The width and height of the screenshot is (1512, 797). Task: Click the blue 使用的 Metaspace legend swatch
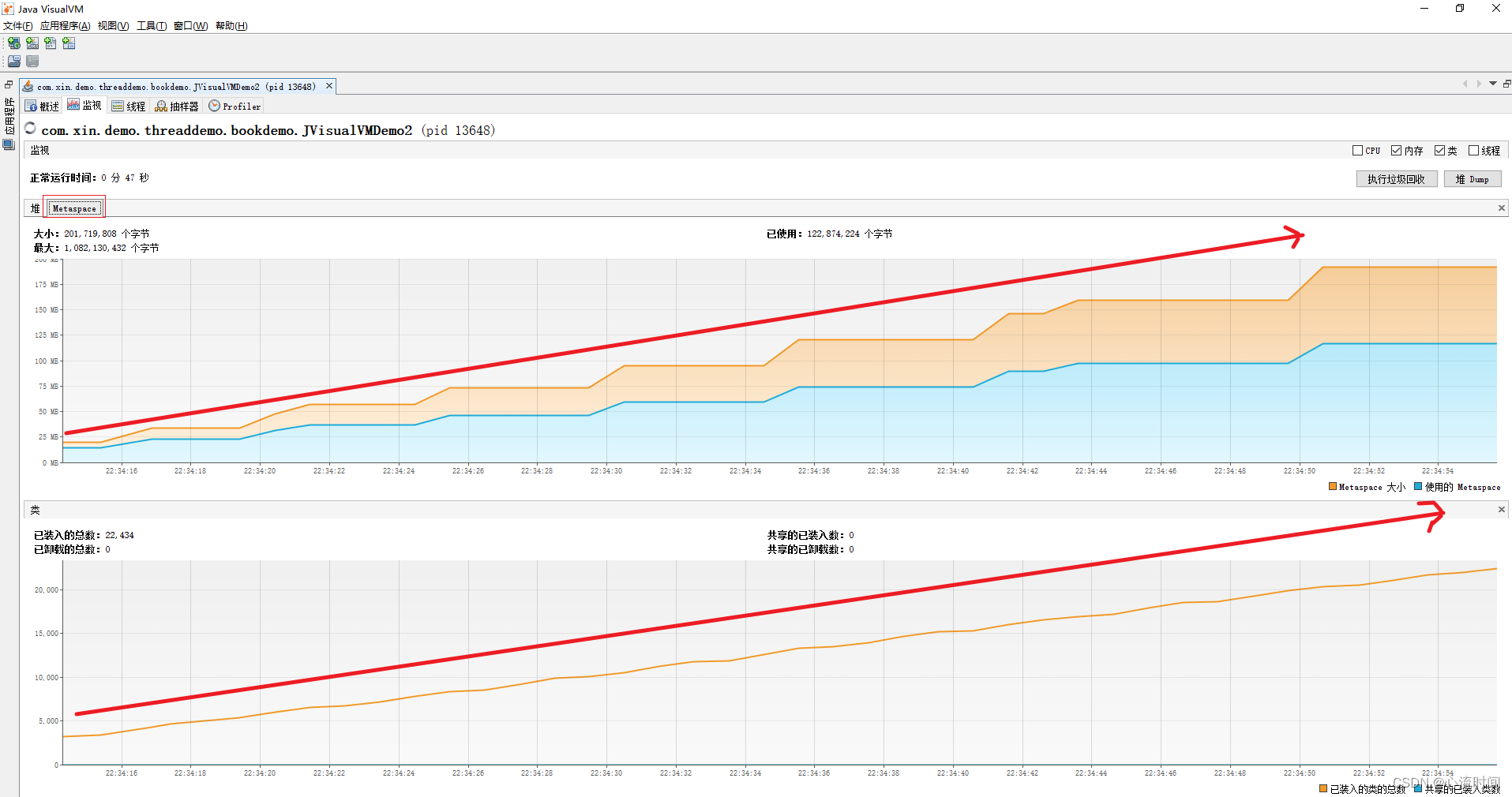pyautogui.click(x=1418, y=487)
